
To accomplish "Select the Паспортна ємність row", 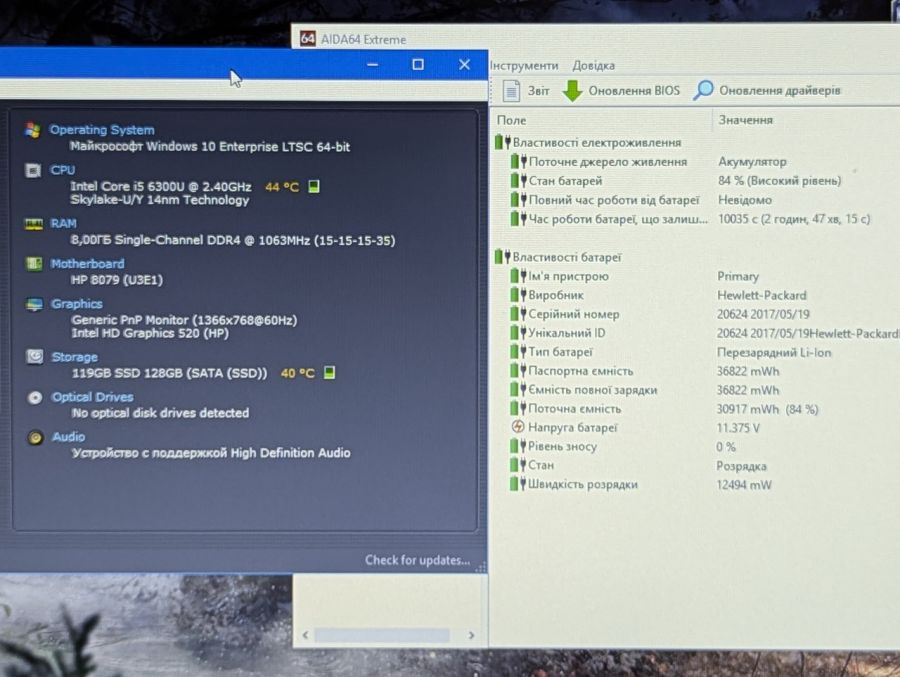I will (696, 371).
